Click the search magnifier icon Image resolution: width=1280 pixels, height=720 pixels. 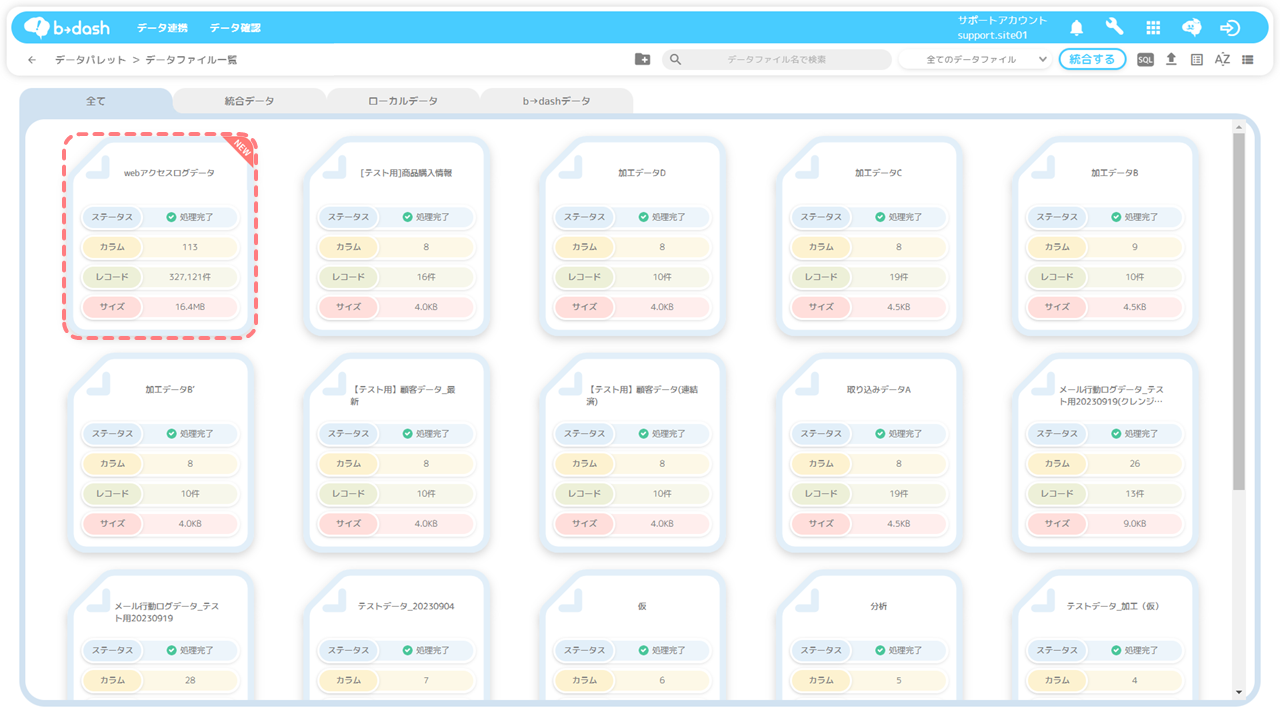(676, 60)
